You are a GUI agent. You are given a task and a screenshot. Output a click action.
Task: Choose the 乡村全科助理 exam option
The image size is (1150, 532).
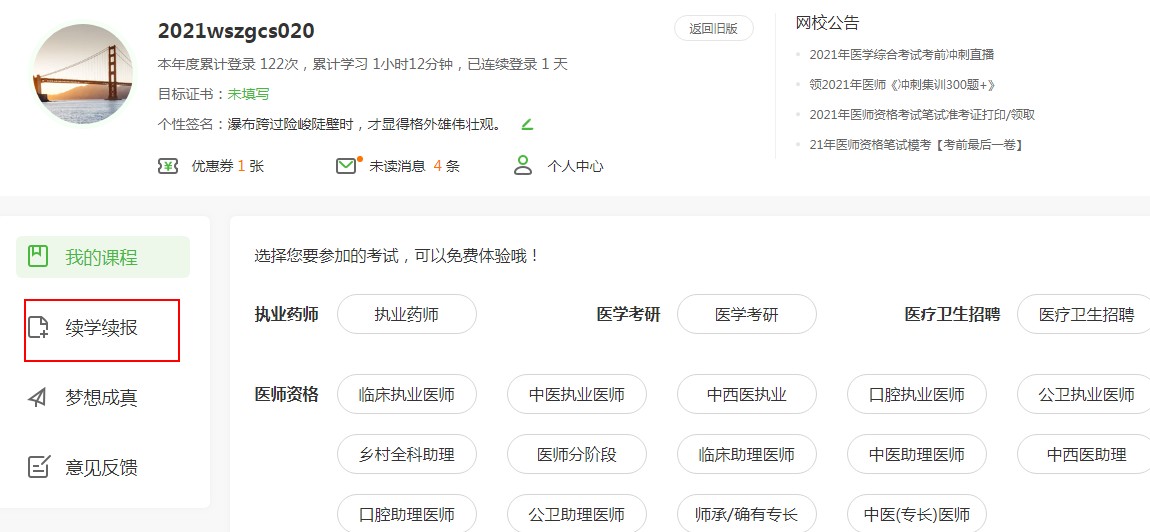coord(406,455)
